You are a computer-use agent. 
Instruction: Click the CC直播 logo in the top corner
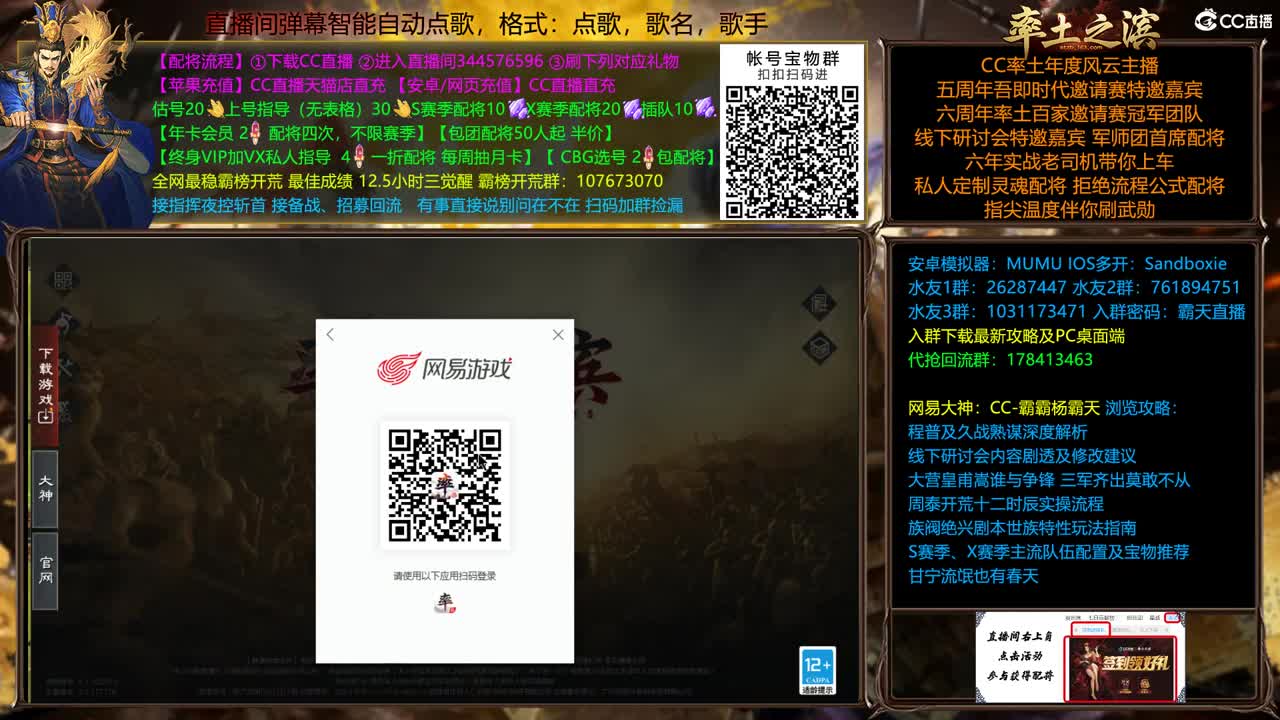[1234, 20]
